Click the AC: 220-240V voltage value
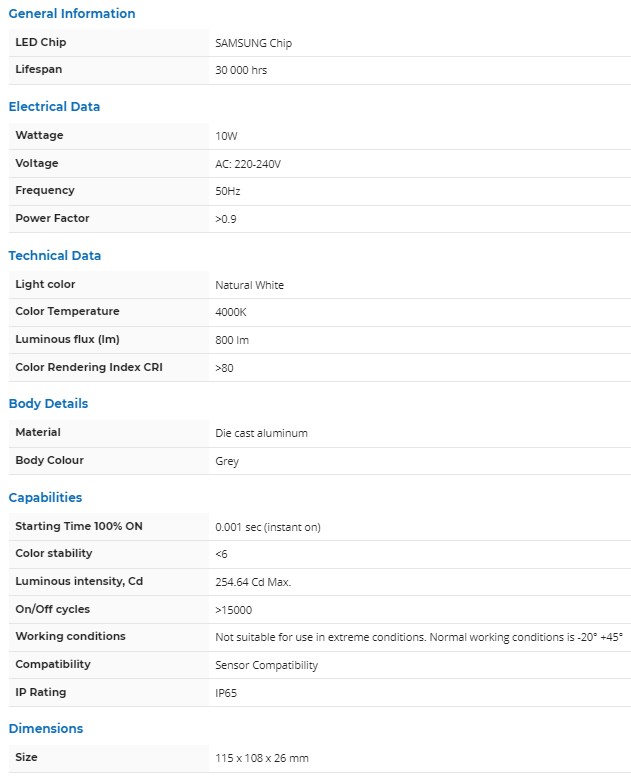Image resolution: width=631 pixels, height=782 pixels. pyautogui.click(x=248, y=164)
